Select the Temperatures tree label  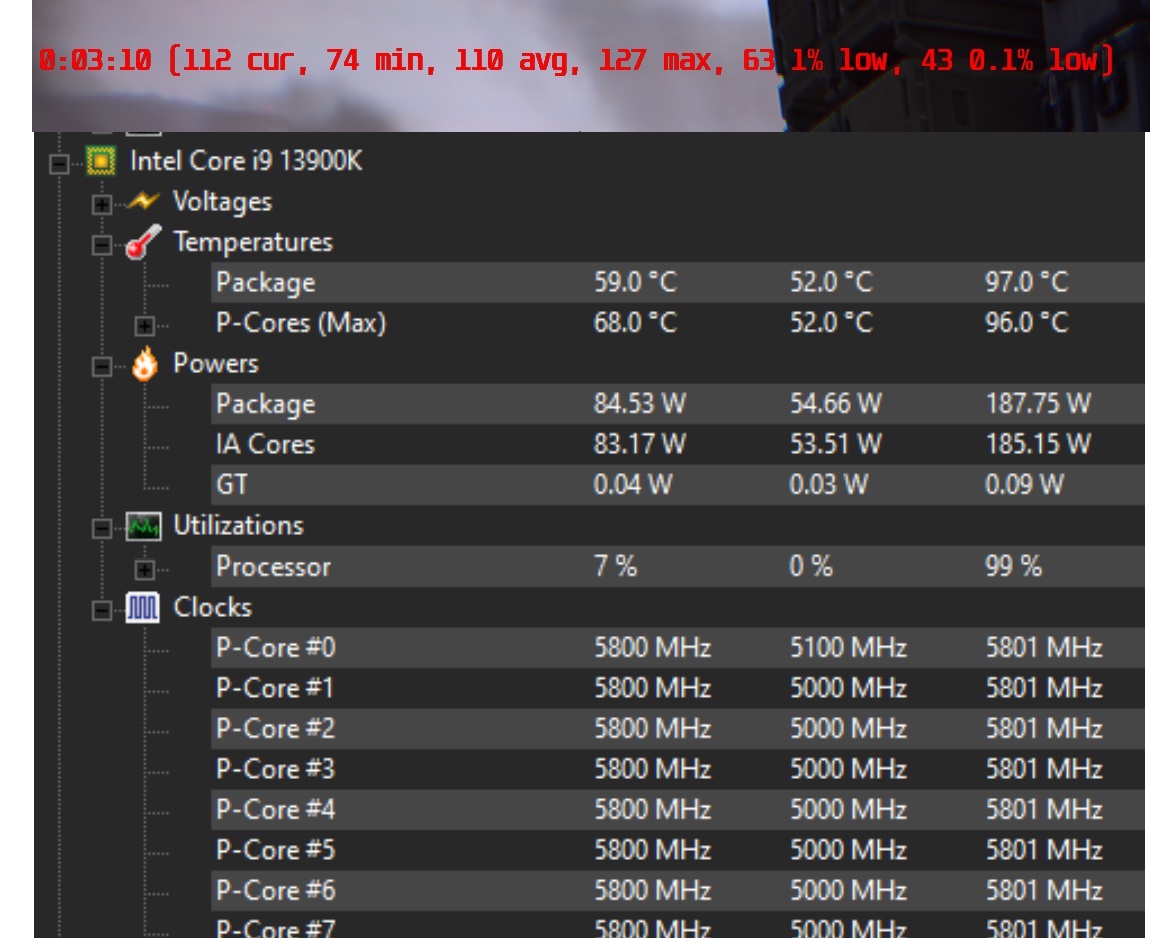(253, 242)
